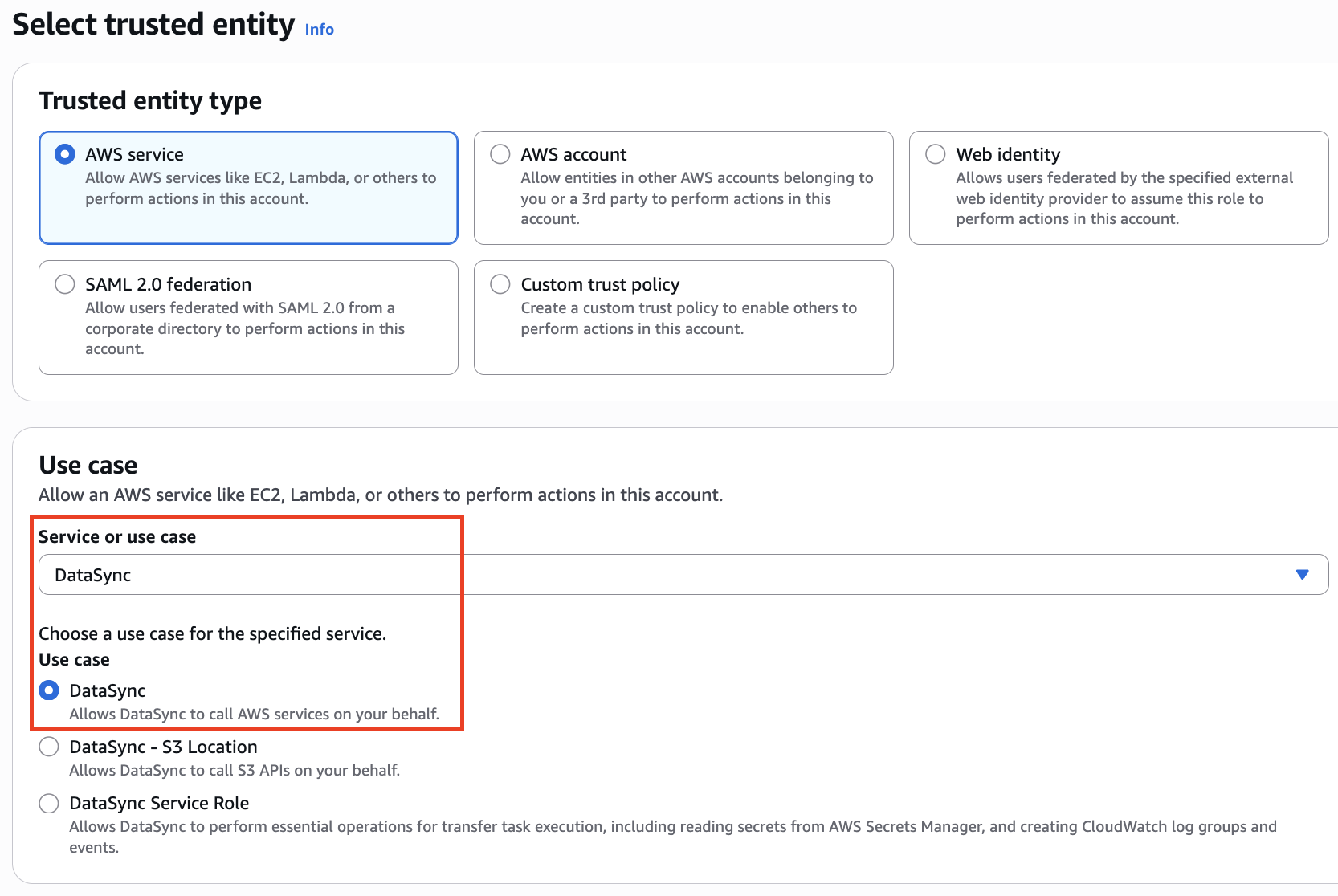This screenshot has width=1338, height=896.
Task: Click the DataSync Service Role description text
Action: click(673, 837)
